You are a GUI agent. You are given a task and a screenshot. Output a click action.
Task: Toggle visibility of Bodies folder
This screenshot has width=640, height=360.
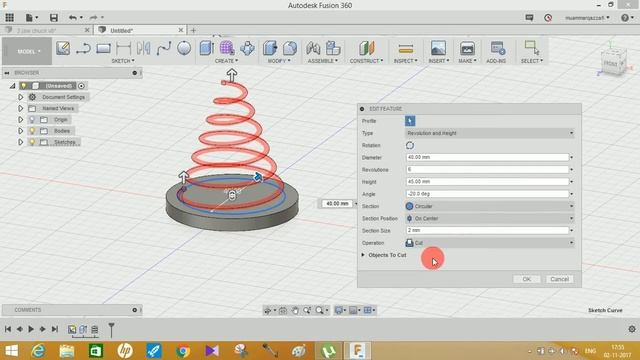pyautogui.click(x=32, y=131)
